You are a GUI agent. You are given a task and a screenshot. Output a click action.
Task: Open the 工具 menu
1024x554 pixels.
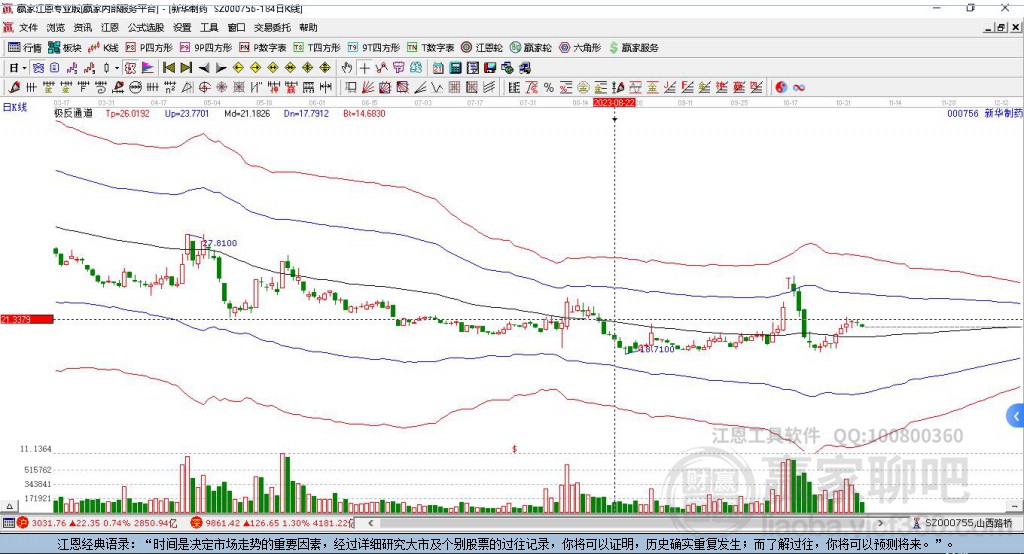[x=209, y=27]
